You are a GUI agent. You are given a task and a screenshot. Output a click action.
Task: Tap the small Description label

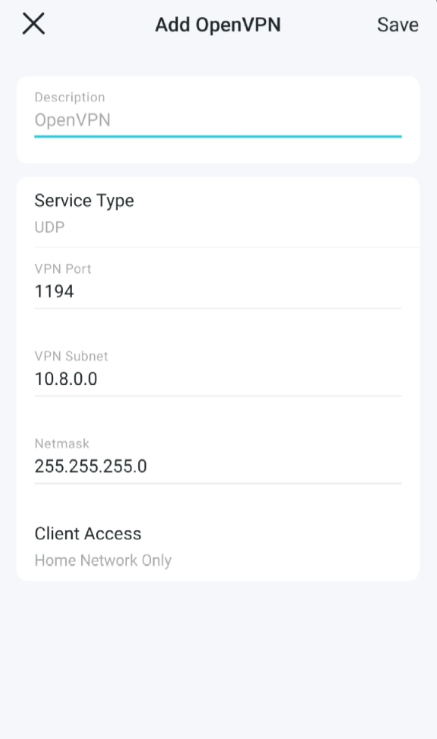coord(70,98)
